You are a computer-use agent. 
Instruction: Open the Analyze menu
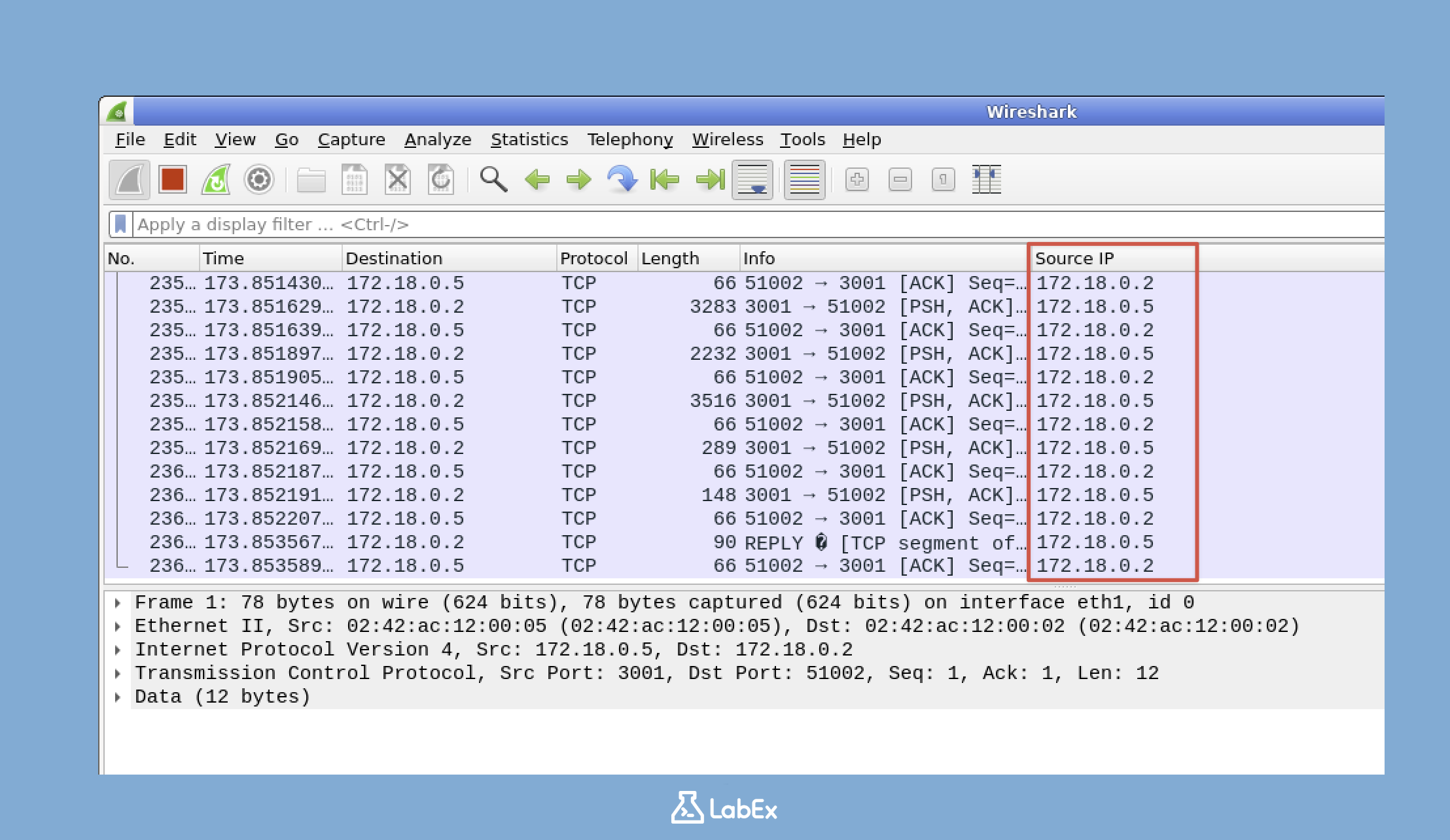[x=438, y=139]
